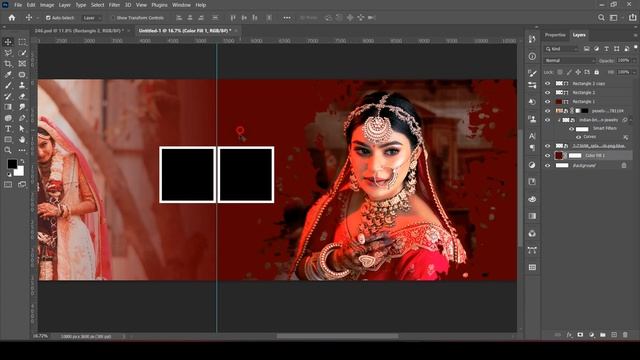Select the Hand tool
The width and height of the screenshot is (640, 360).
point(22,140)
